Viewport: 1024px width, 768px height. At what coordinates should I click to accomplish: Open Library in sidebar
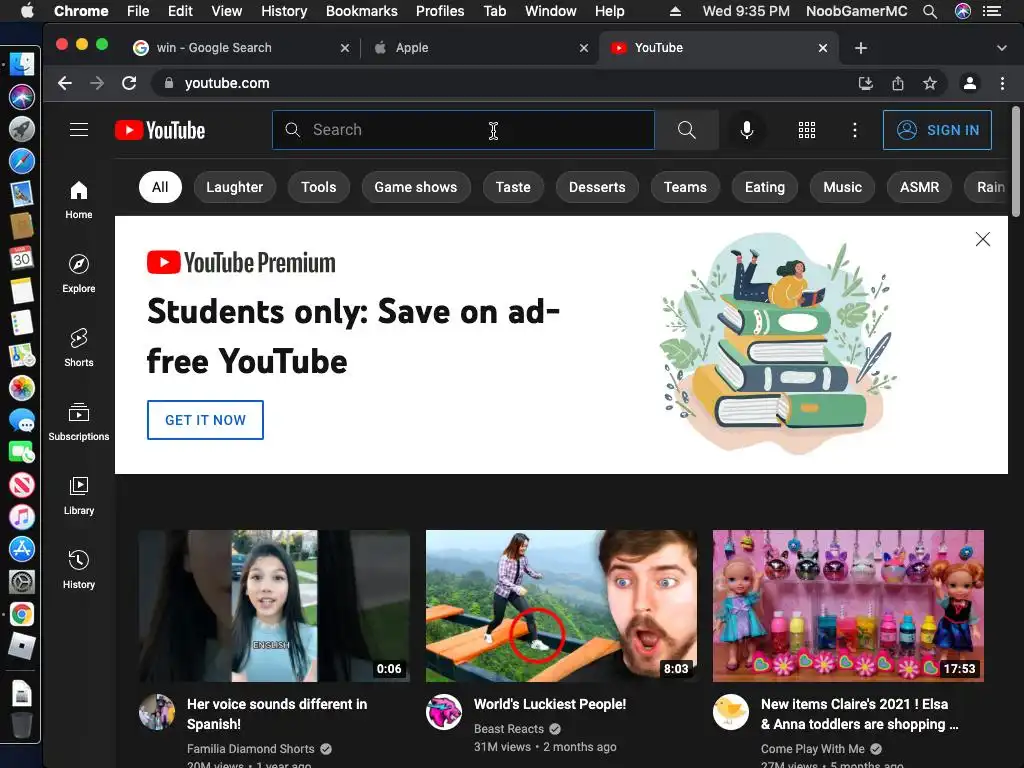tap(79, 496)
